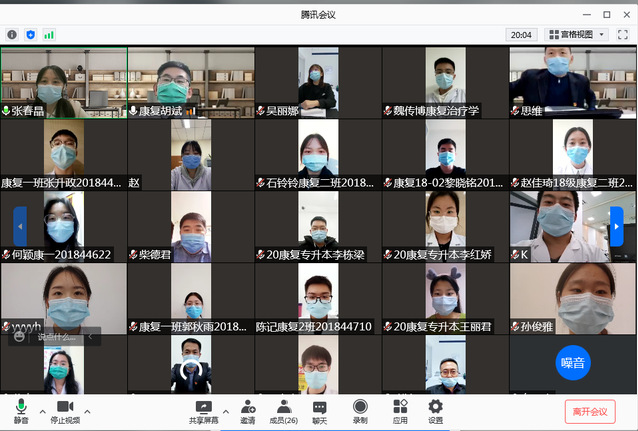Start screen sharing with 共享屏幕
Image resolution: width=638 pixels, height=431 pixels.
204,410
